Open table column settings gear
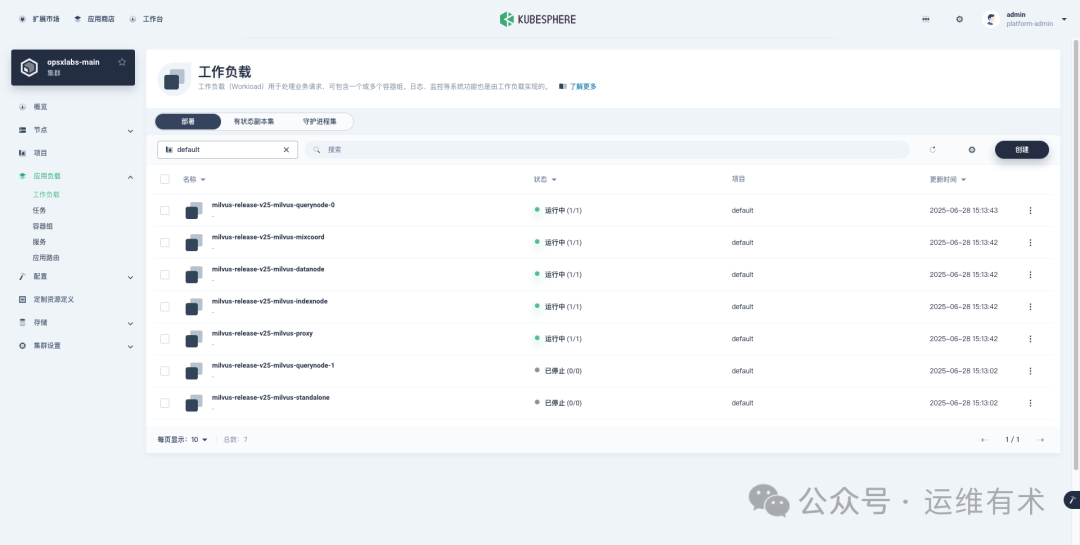The height and width of the screenshot is (545, 1080). pos(972,150)
